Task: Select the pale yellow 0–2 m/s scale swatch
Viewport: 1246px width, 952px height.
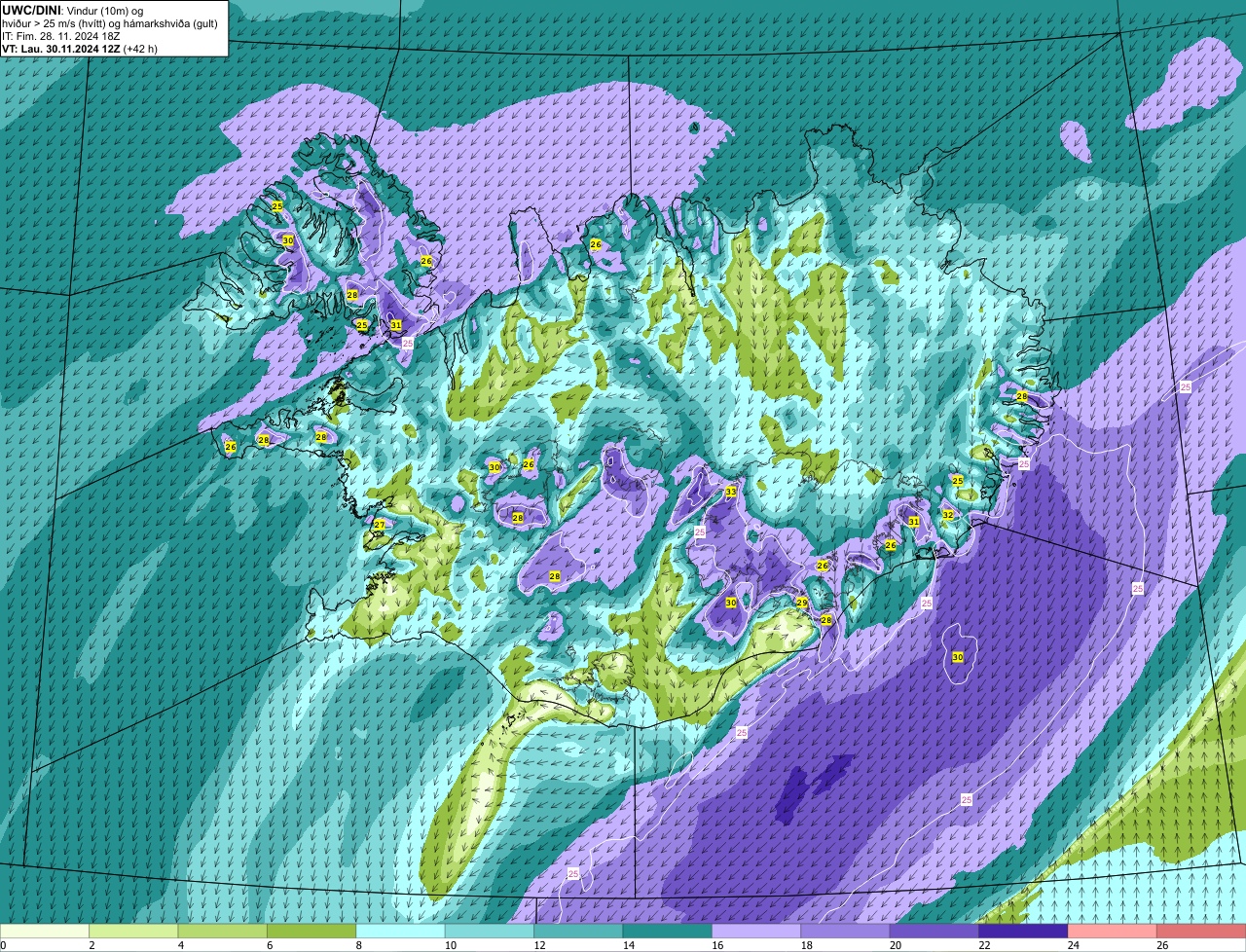Action: click(45, 931)
